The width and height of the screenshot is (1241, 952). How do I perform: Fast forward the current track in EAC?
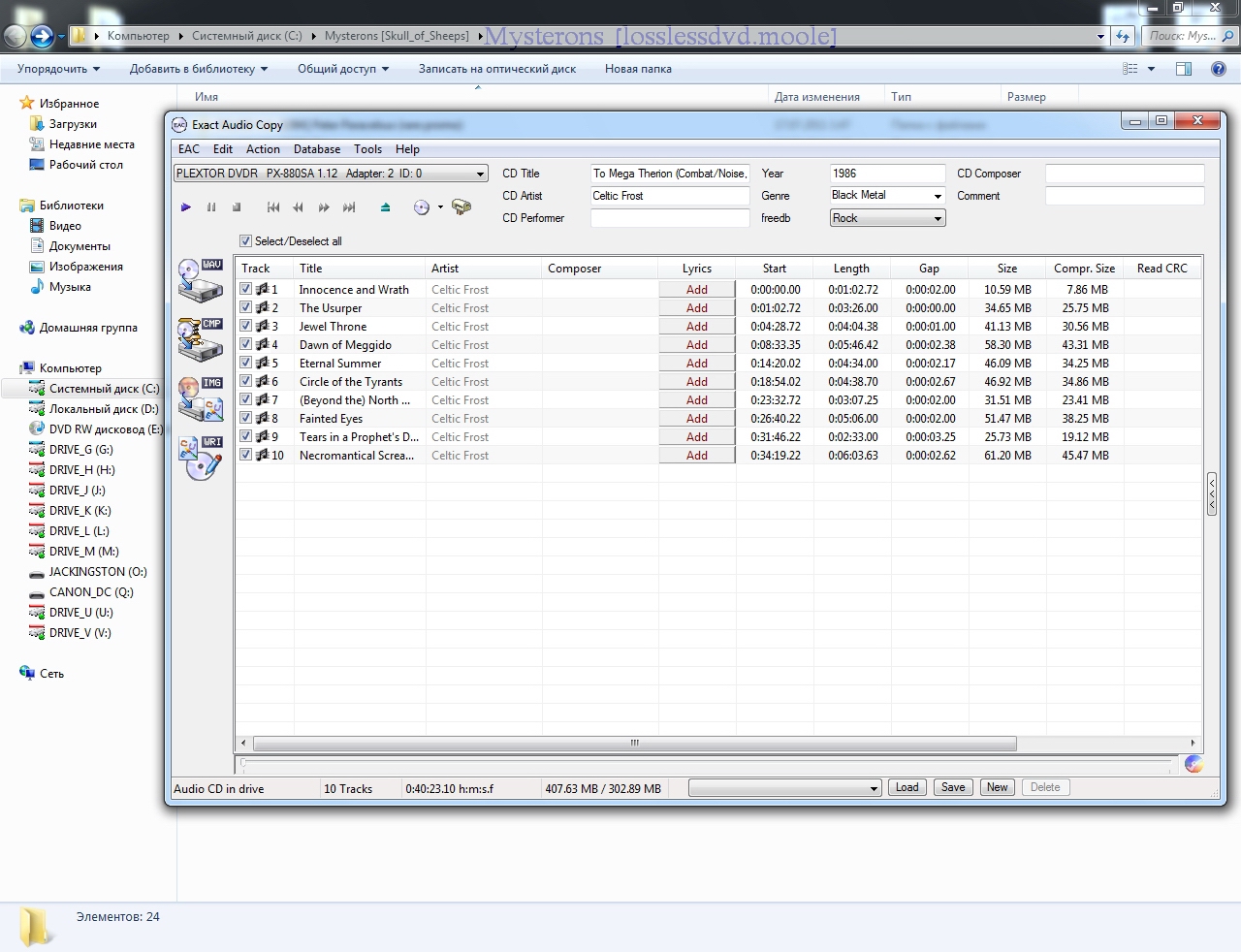[324, 207]
